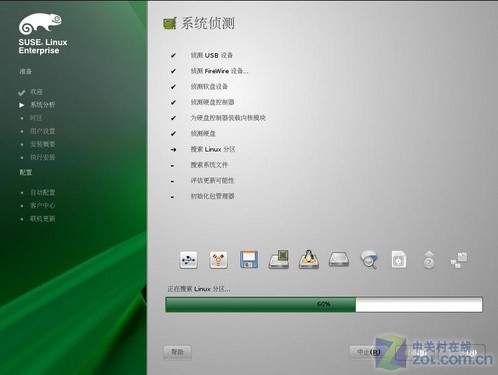The height and width of the screenshot is (375, 498).
Task: Click the 侦测 FireWire 设备 list entry
Action: point(219,71)
